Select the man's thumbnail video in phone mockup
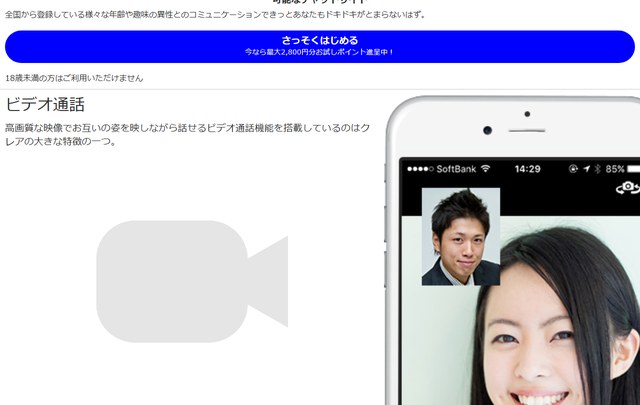The width and height of the screenshot is (640, 405). click(x=460, y=236)
